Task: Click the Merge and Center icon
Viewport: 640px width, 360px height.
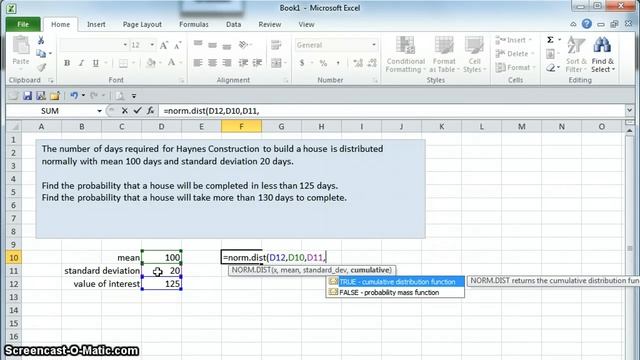Action: [276, 63]
